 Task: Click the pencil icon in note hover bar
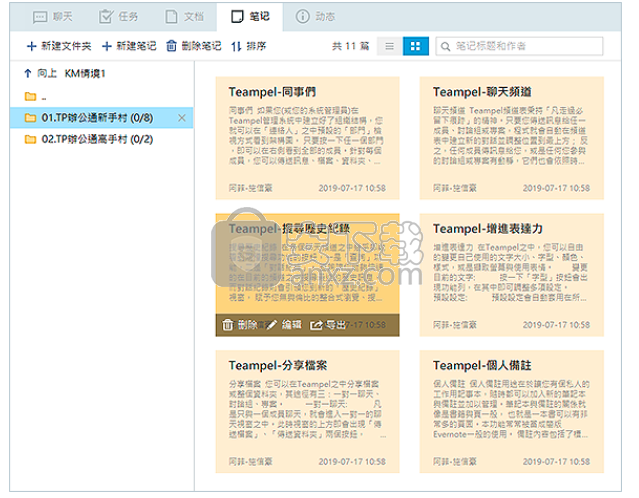tap(271, 325)
